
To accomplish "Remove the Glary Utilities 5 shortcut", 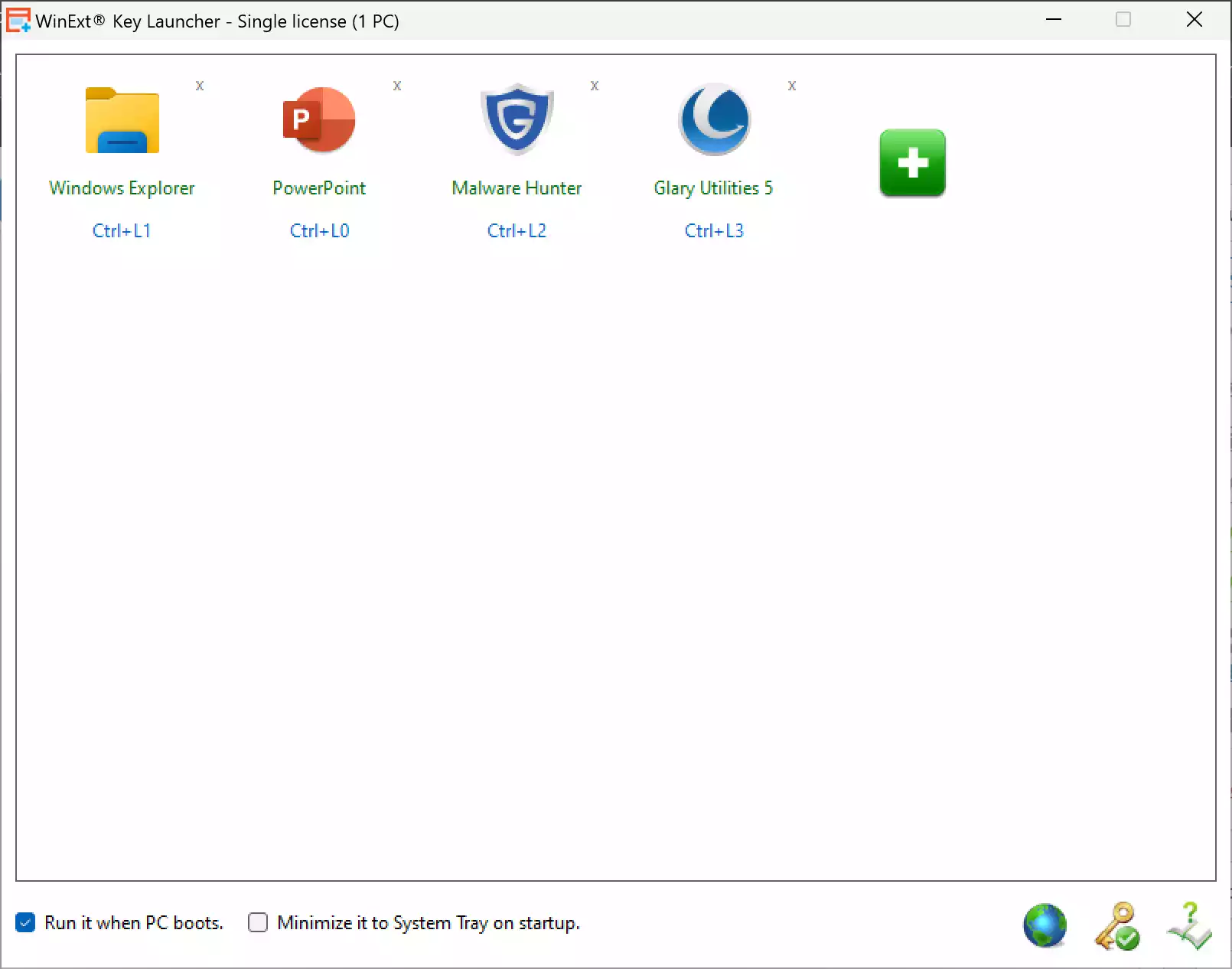I will 792,86.
